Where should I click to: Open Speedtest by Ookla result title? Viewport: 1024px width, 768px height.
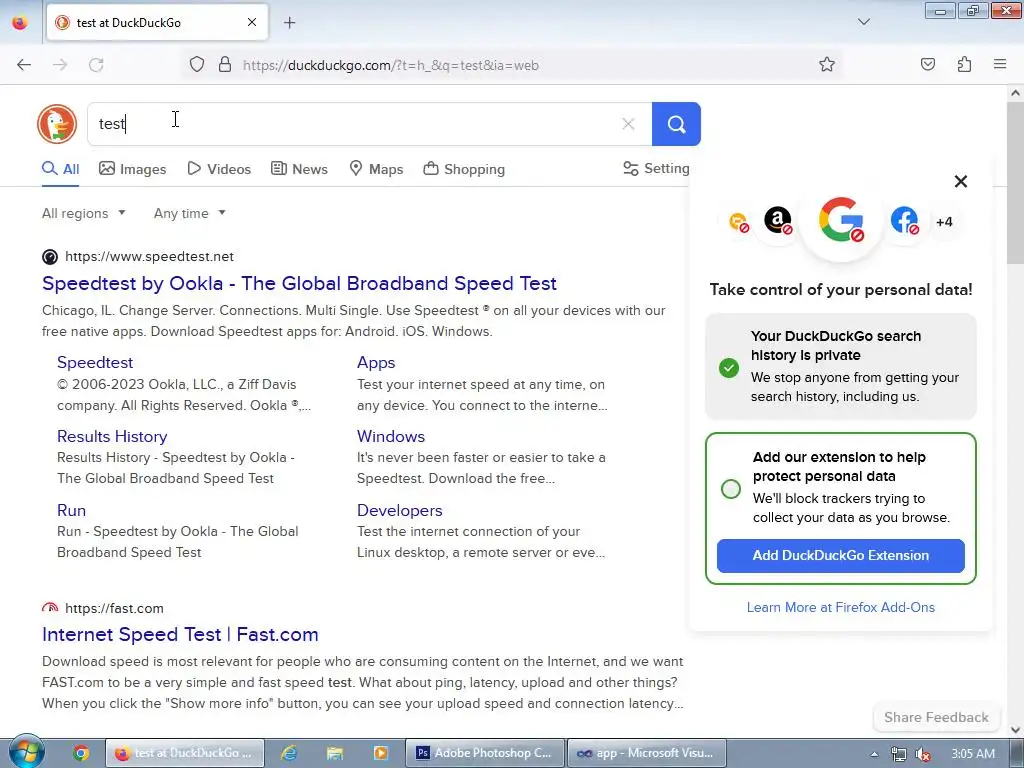tap(299, 283)
